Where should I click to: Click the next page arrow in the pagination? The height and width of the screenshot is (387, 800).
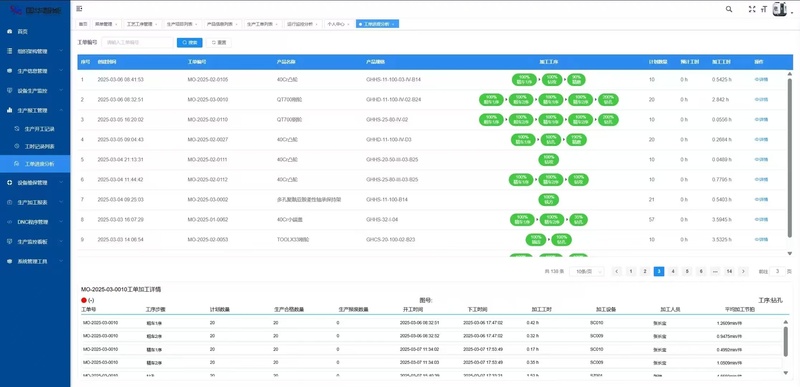coord(743,272)
